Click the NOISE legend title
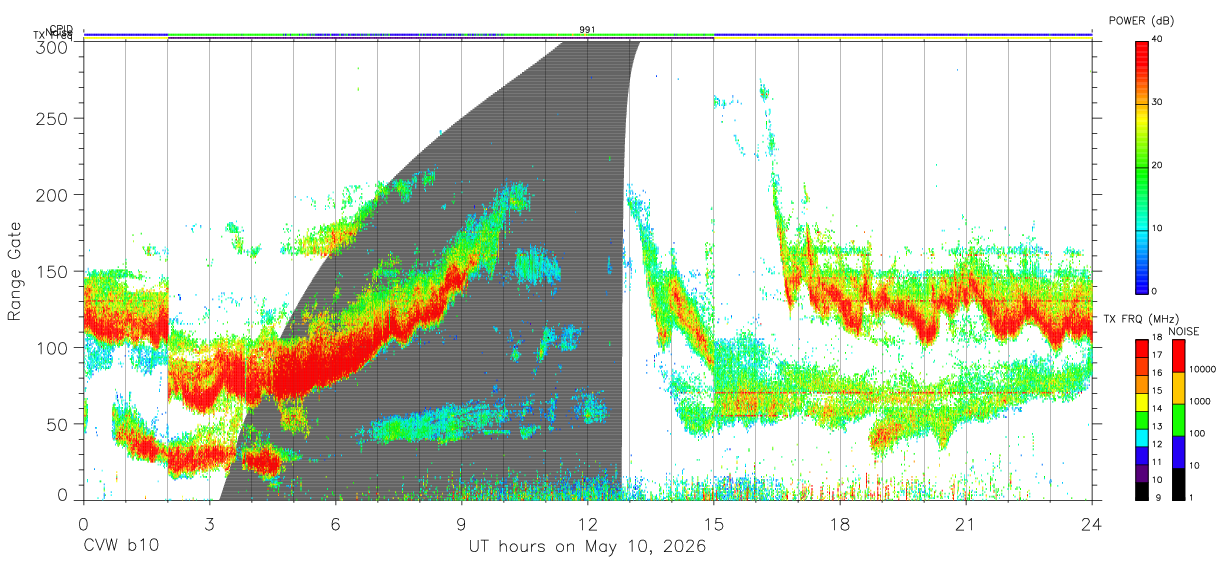Viewport: 1228px width, 567px height. (1186, 331)
